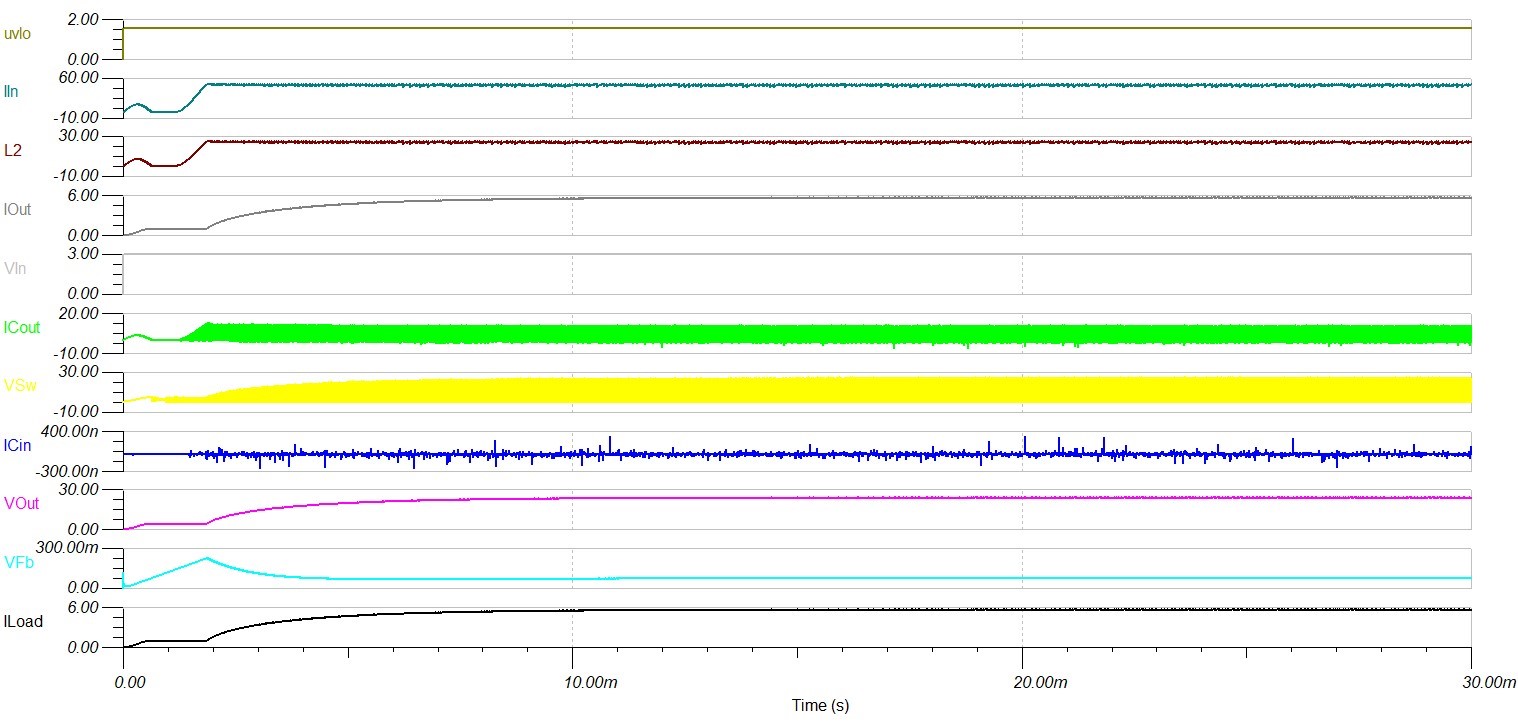Image resolution: width=1518 pixels, height=725 pixels.
Task: Select the IIn trace label
Action: [11, 91]
